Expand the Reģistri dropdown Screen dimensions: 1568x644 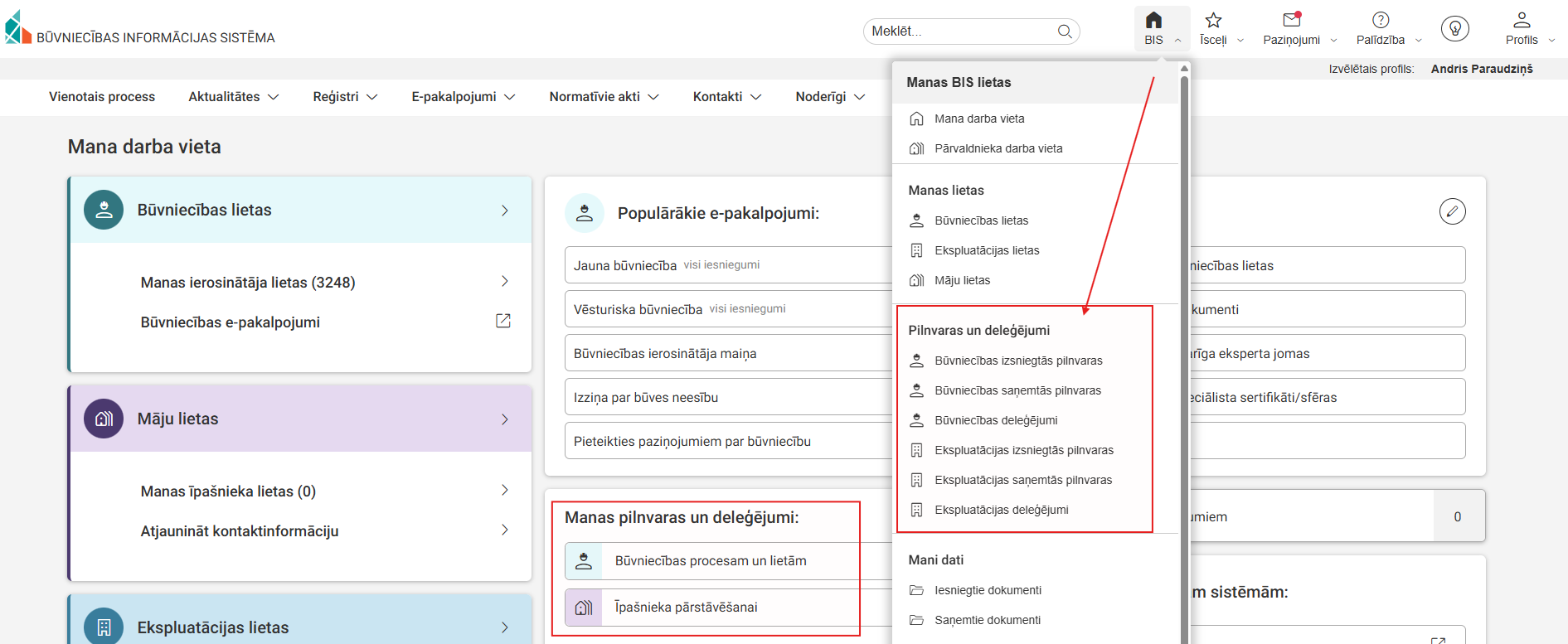click(345, 97)
